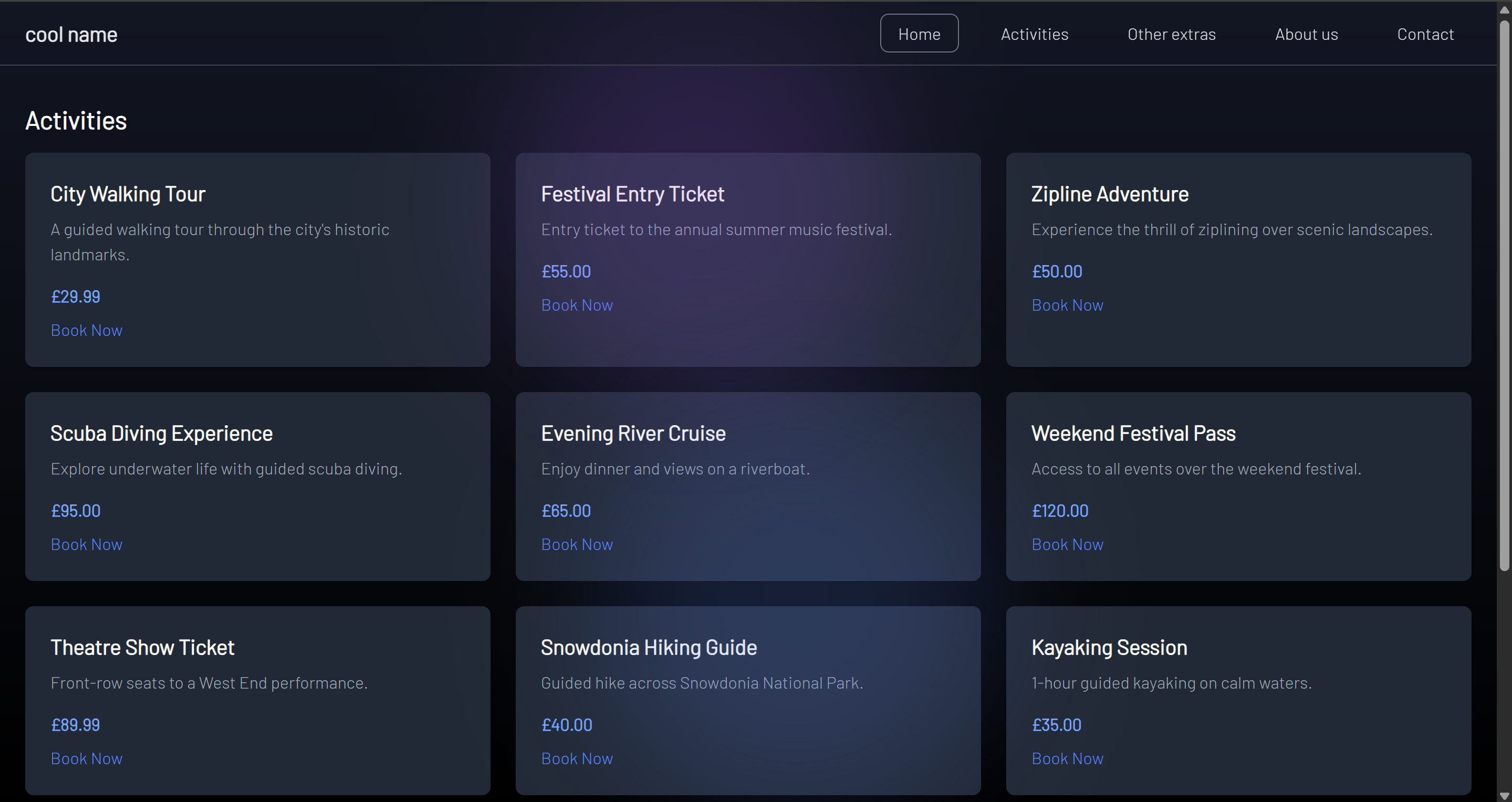Book Now for Snowdonia Hiking Guide
The image size is (1512, 802).
[x=577, y=758]
